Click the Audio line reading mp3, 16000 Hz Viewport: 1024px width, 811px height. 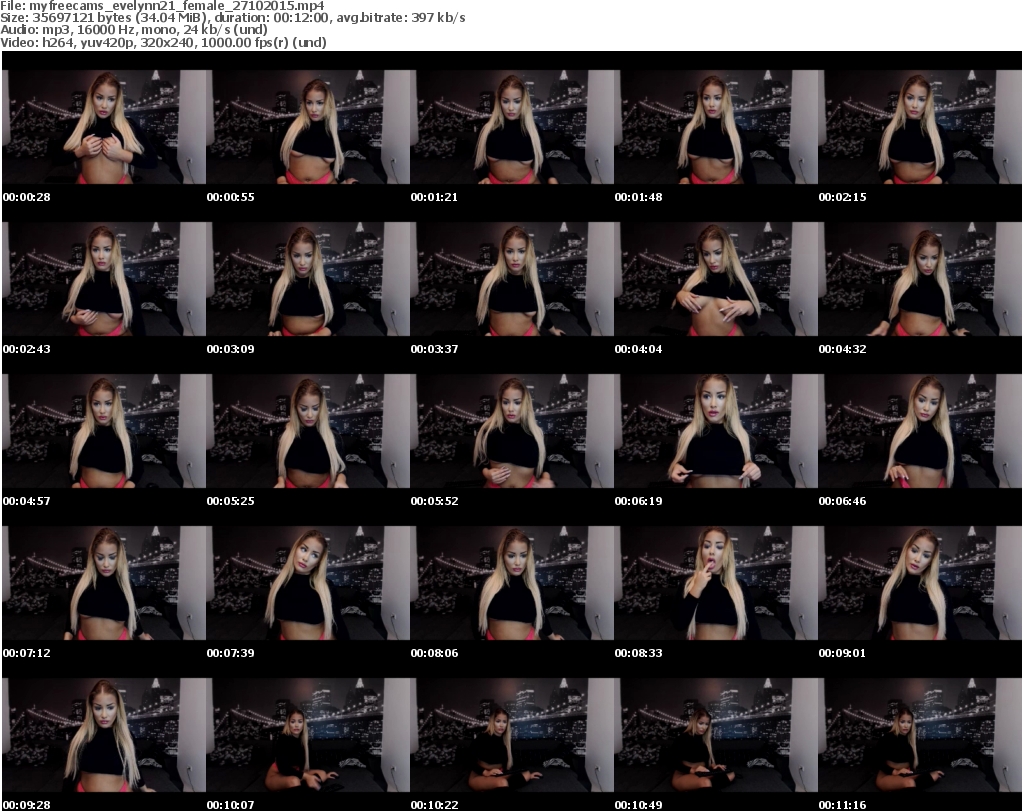tap(134, 30)
